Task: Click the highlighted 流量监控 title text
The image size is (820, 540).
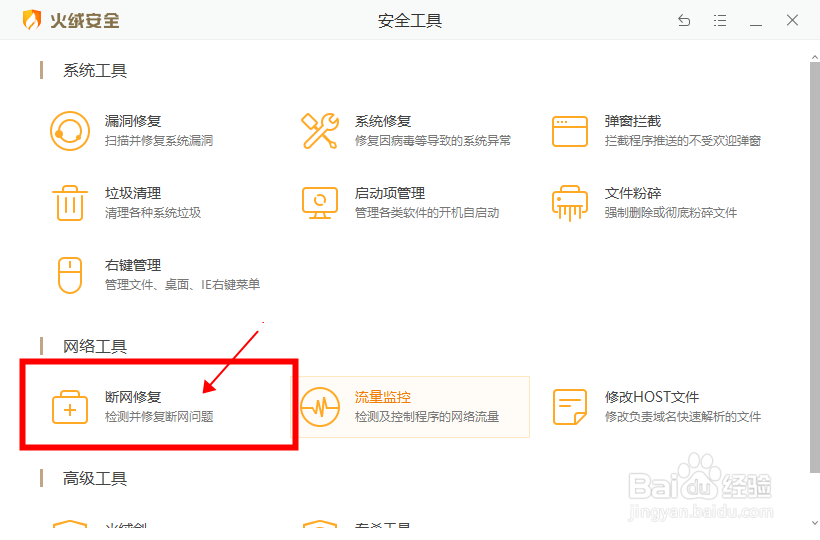Action: (383, 397)
